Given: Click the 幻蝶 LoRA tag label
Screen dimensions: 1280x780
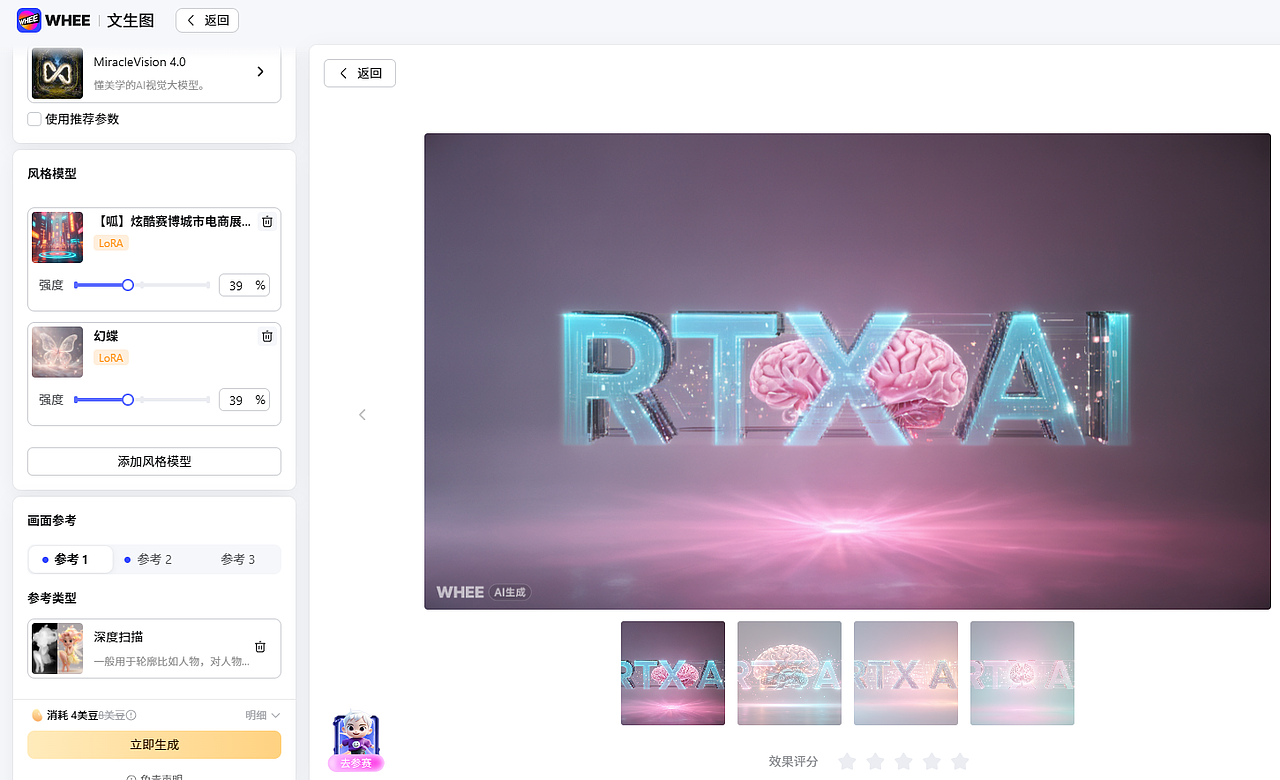Looking at the screenshot, I should (111, 358).
